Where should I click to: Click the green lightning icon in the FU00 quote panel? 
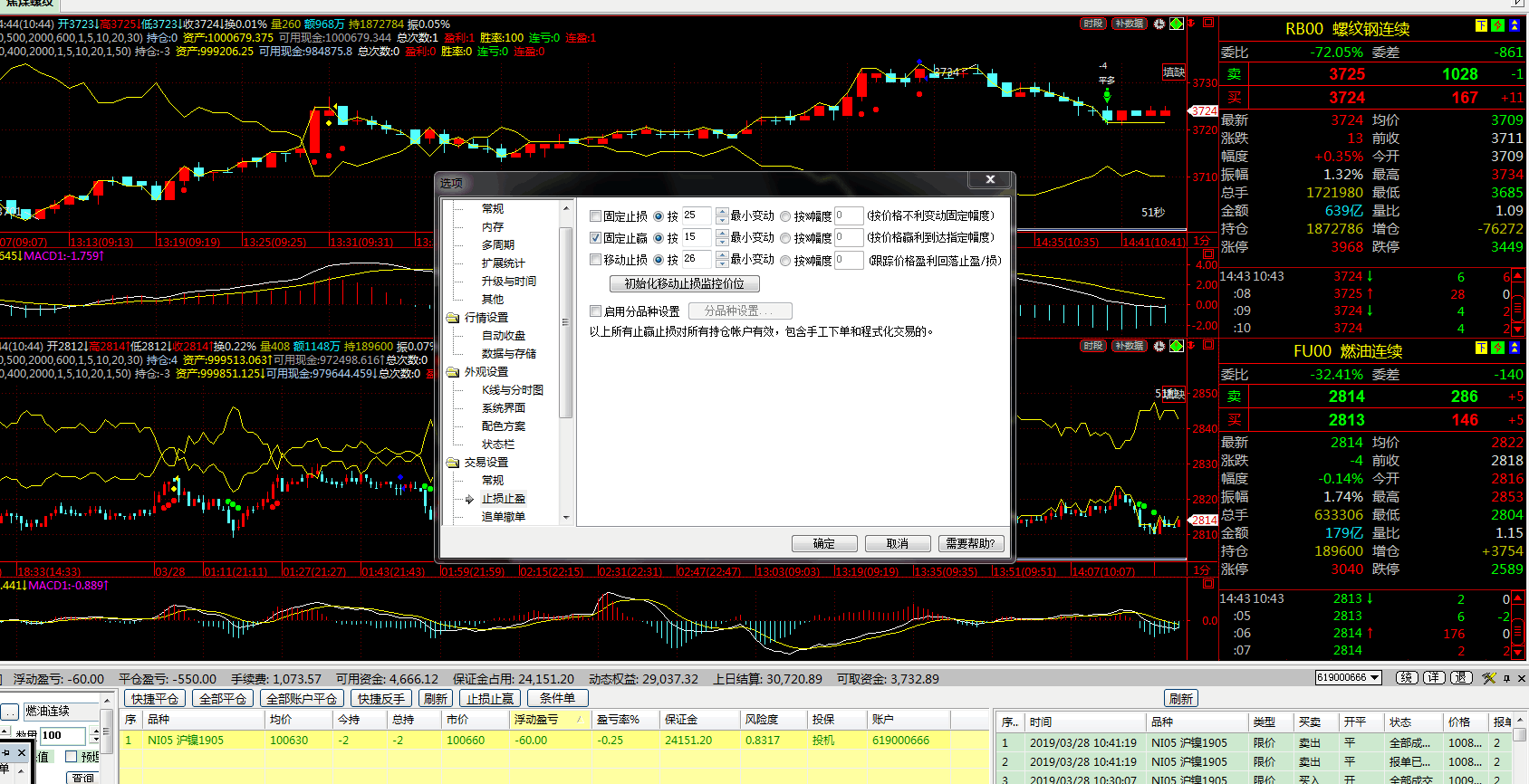coord(1498,348)
